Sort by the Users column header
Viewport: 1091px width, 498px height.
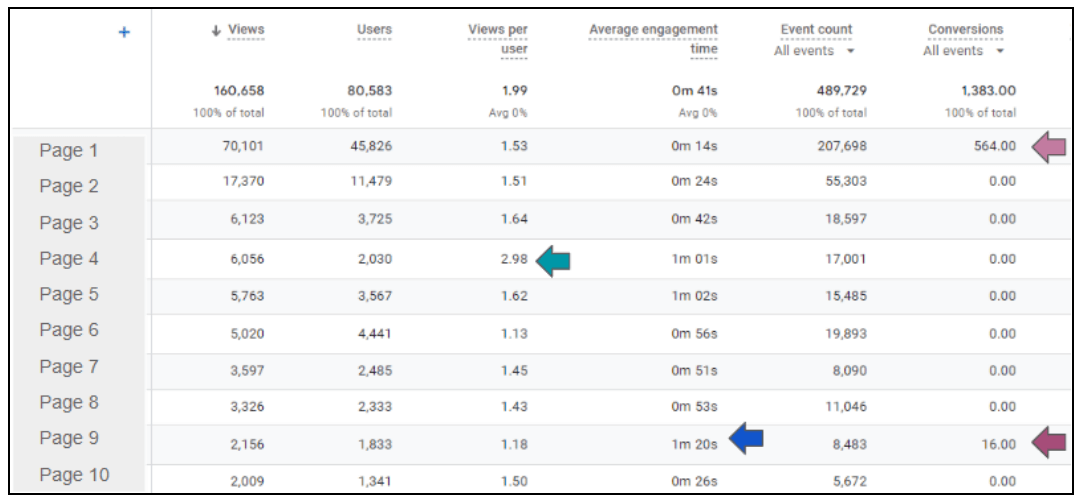374,30
